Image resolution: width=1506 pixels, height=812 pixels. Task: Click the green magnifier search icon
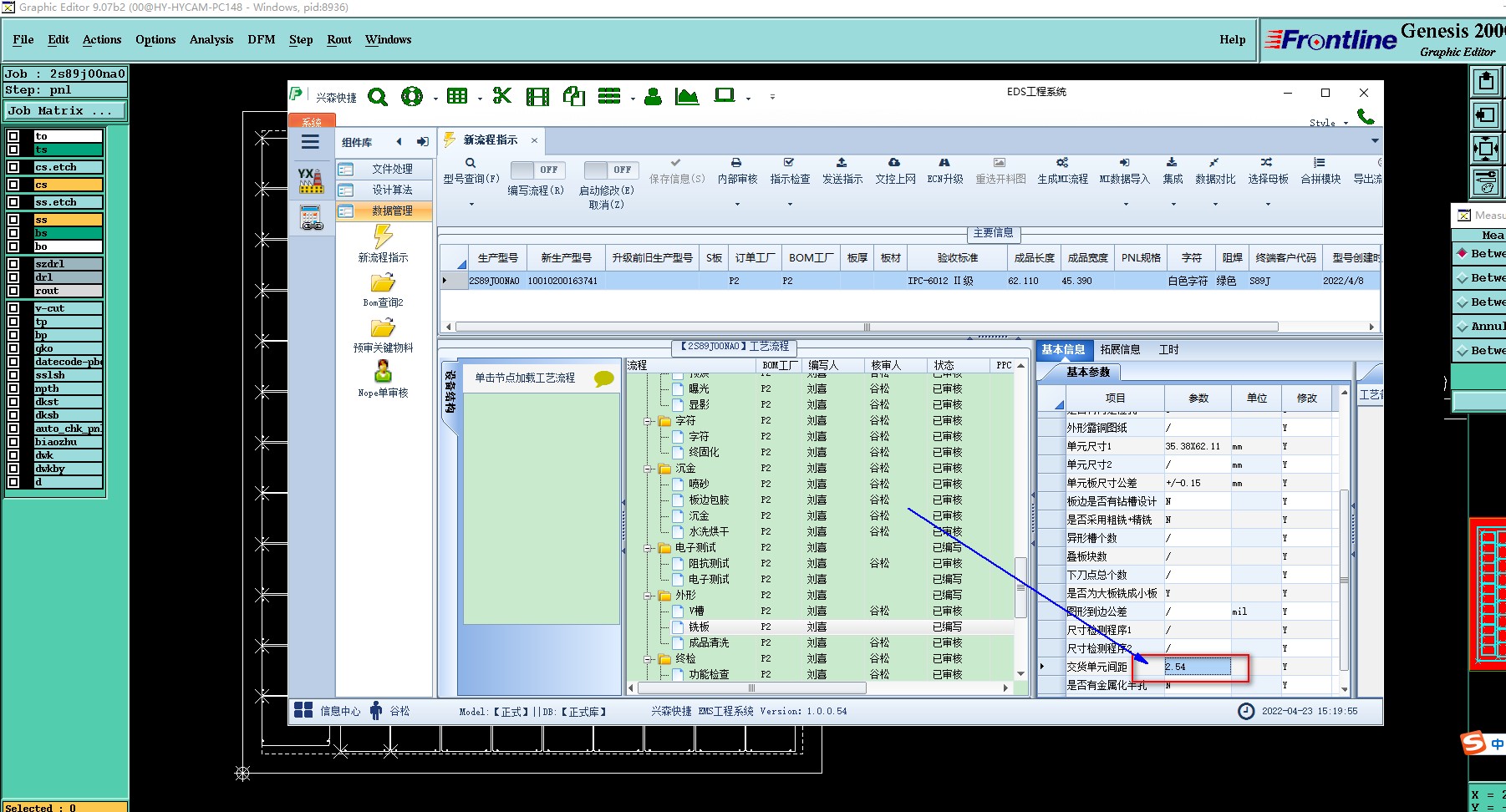378,97
